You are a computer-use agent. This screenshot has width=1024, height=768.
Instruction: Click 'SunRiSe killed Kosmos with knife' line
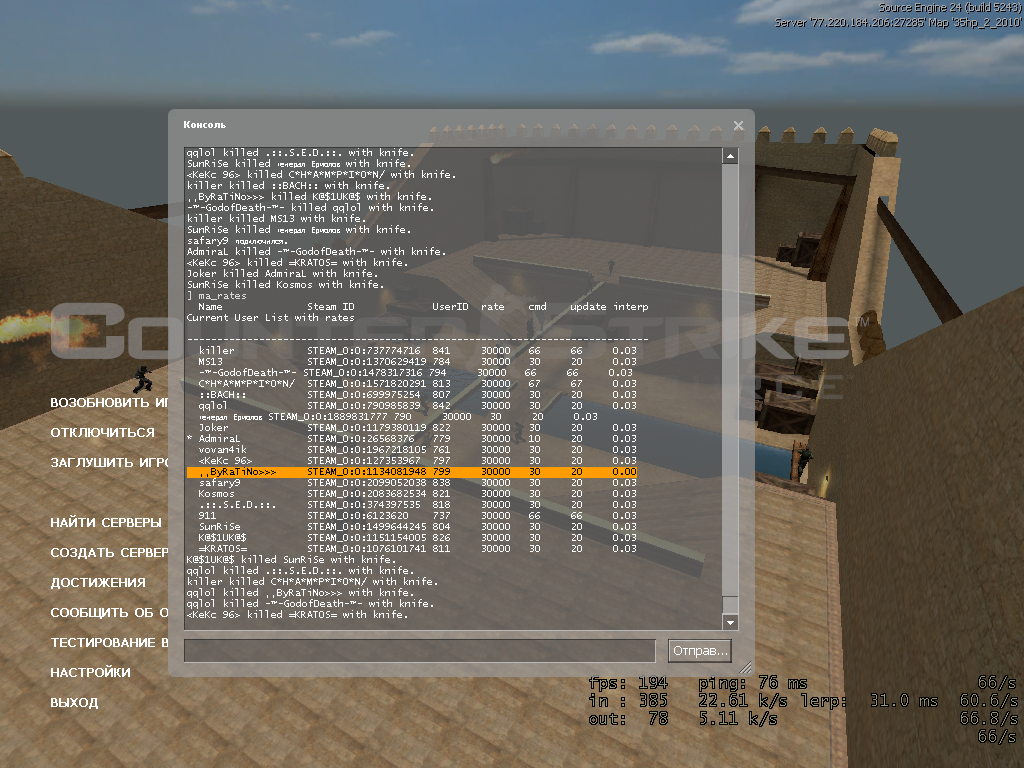point(285,285)
